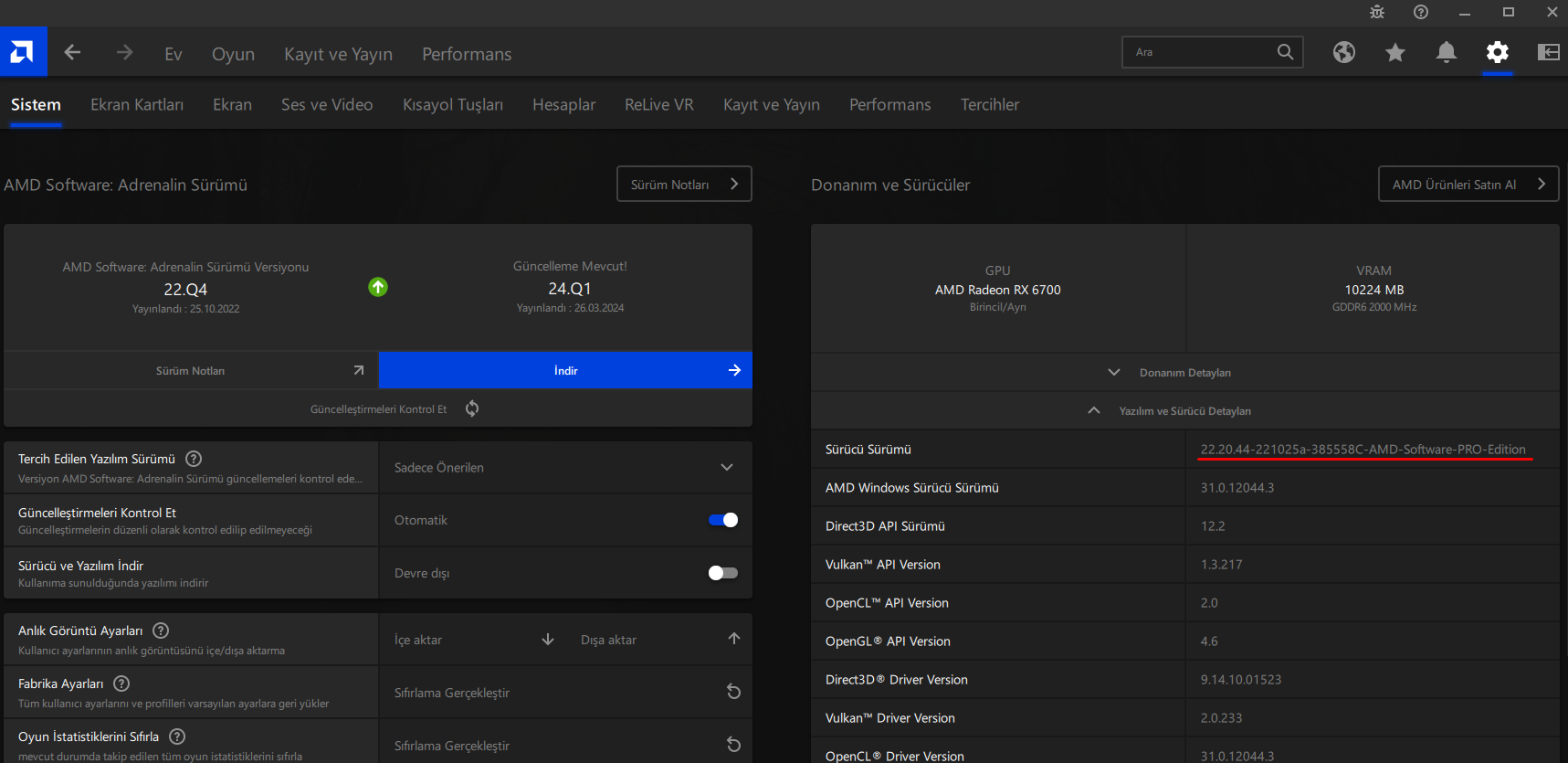Collapse Yazılım ve Sürücü Detayları section
Screen dimensions: 1568x763
coord(1184,410)
